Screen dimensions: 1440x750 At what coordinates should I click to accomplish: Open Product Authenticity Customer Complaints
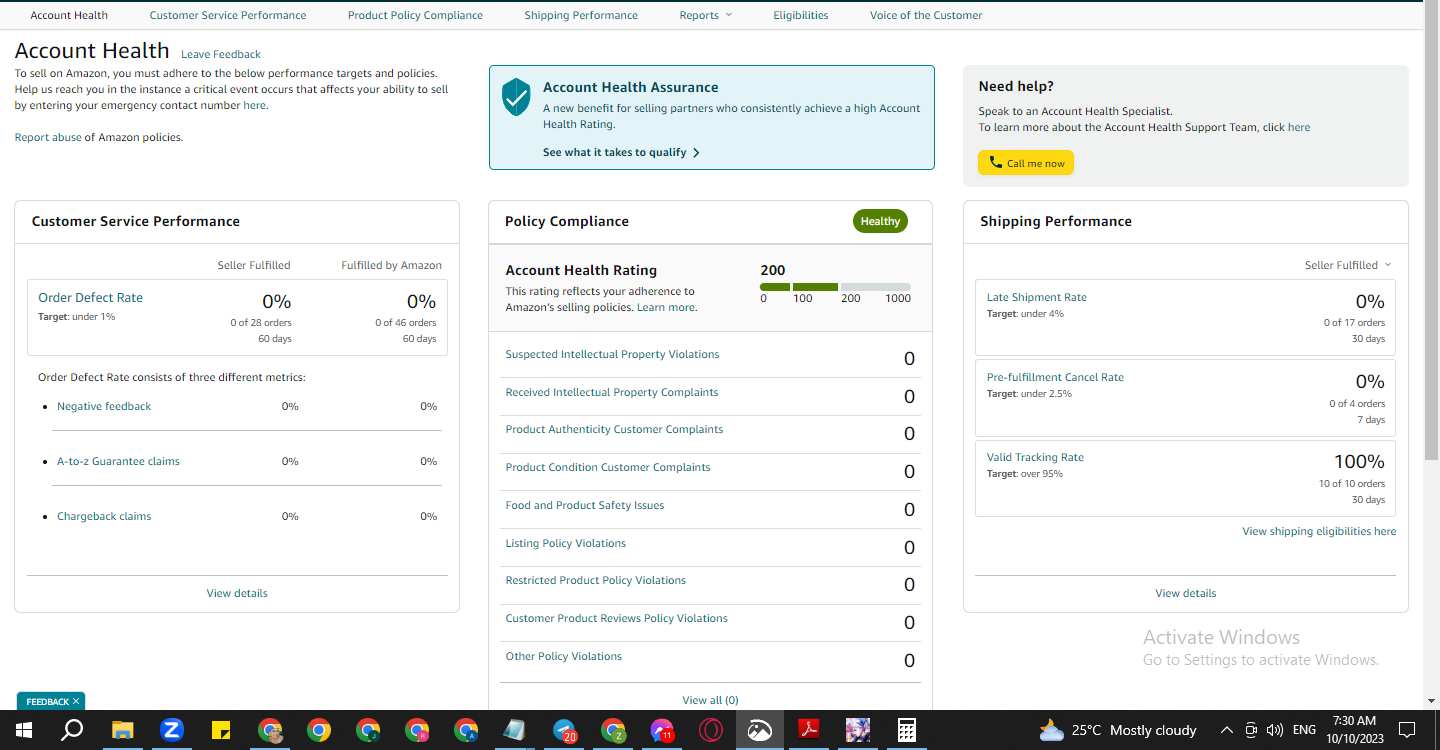pyautogui.click(x=614, y=429)
